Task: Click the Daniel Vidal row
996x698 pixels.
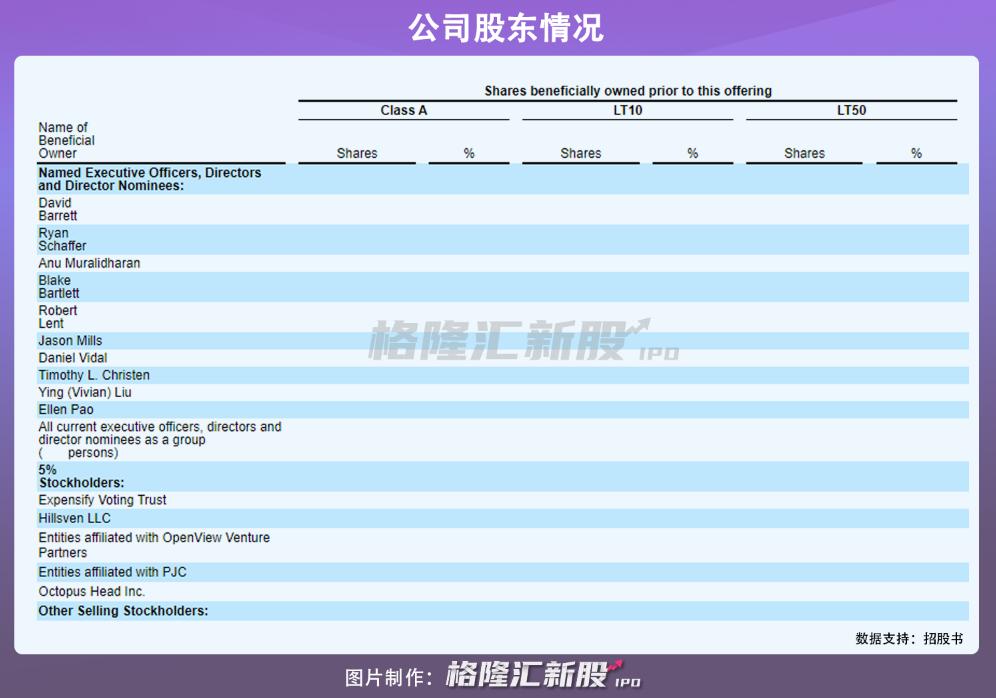Action: pos(502,358)
